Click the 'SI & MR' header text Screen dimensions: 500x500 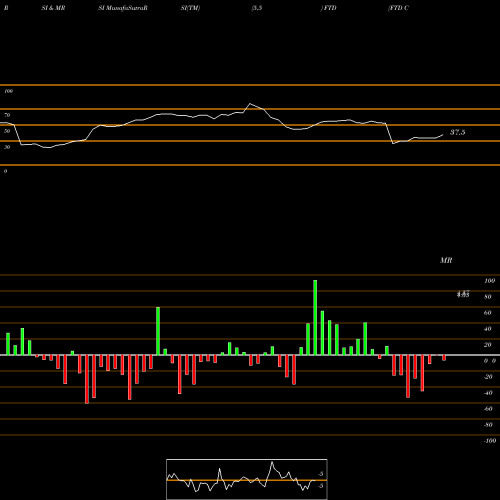(53, 8)
